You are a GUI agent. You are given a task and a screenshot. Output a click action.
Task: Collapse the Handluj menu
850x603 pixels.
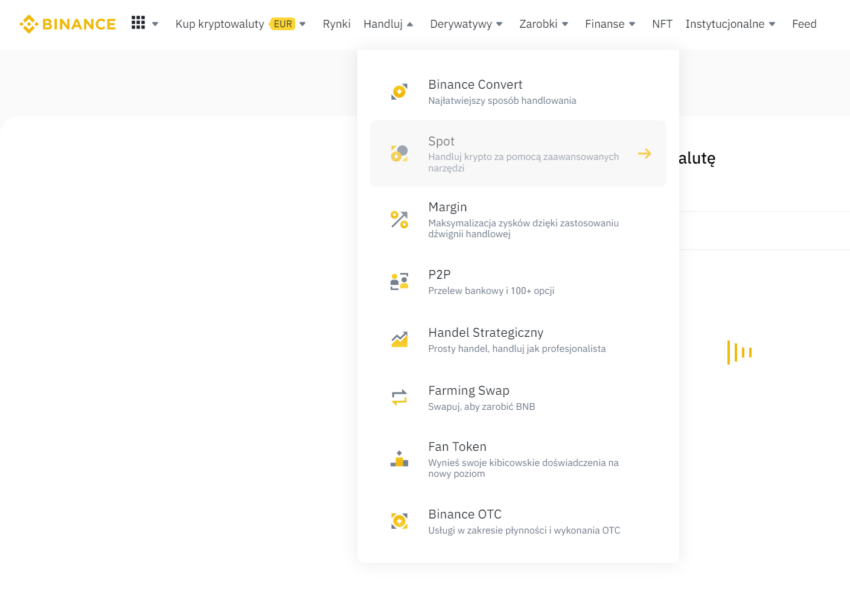coord(388,24)
